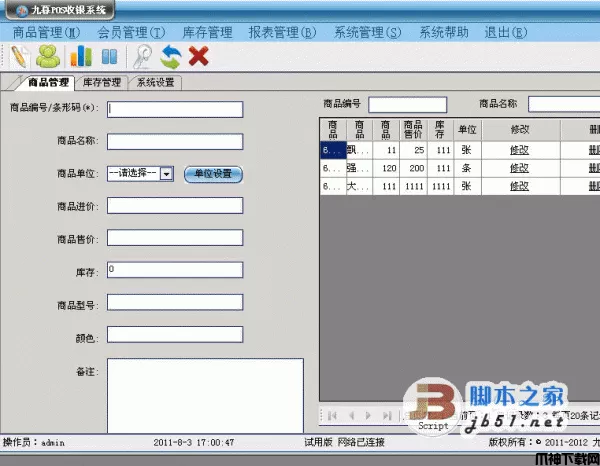Go to previous page in pager
The height and width of the screenshot is (466, 600).
(x=351, y=415)
